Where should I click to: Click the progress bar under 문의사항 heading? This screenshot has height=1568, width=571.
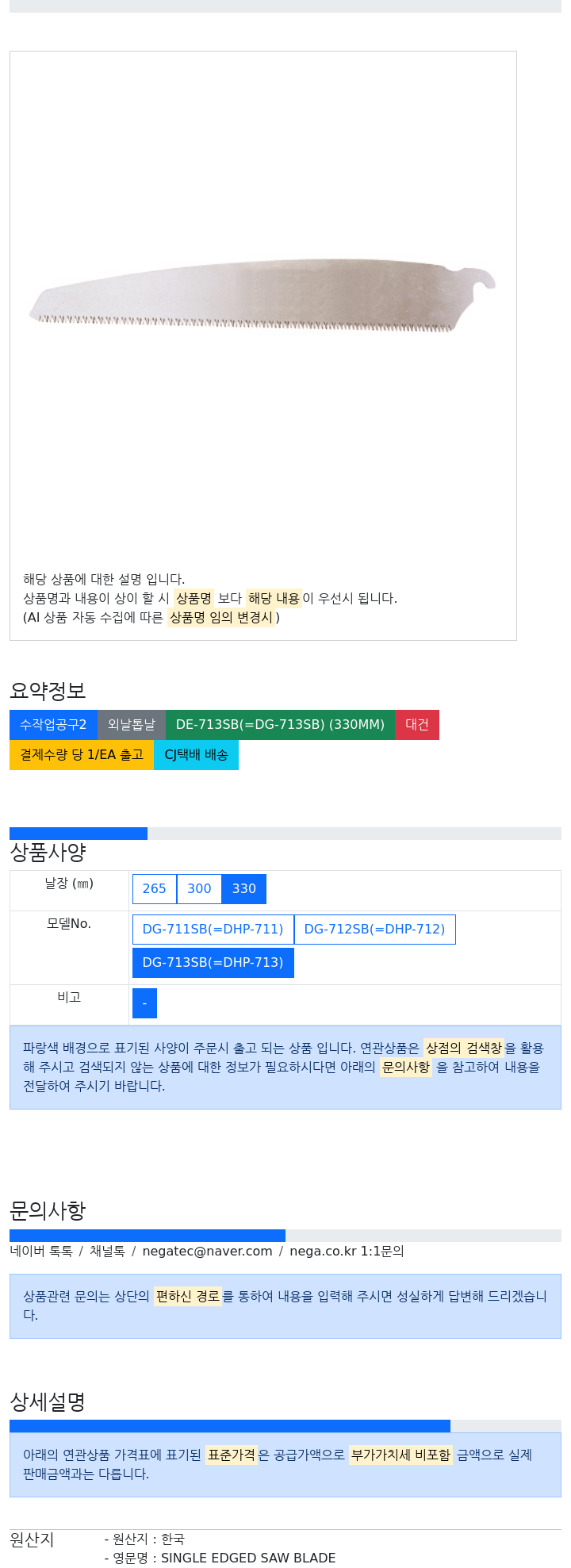[x=285, y=1236]
